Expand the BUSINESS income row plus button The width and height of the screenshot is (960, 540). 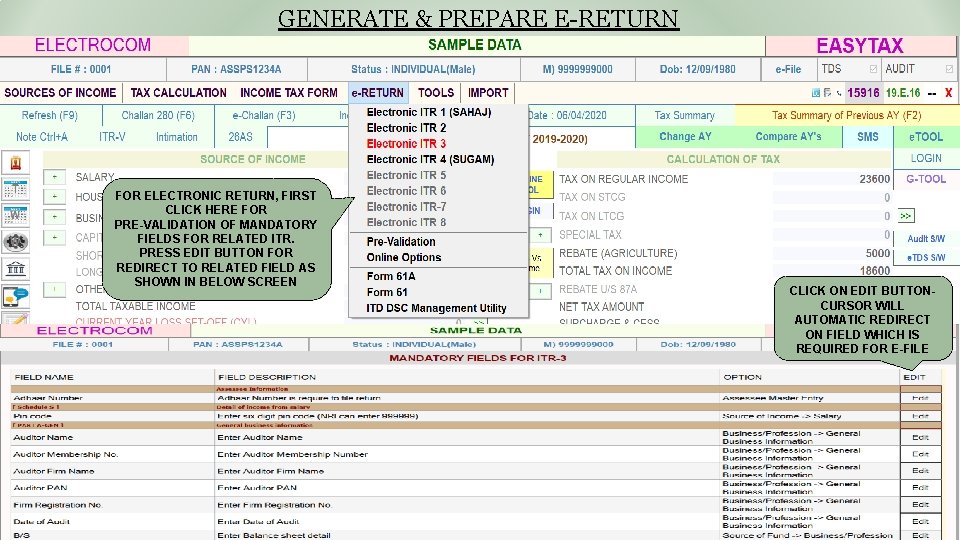pos(54,217)
